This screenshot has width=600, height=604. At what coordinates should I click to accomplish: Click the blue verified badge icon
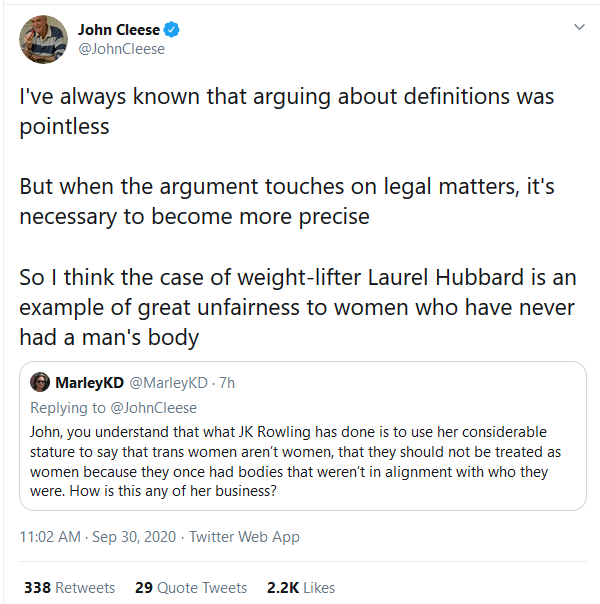(x=171, y=30)
